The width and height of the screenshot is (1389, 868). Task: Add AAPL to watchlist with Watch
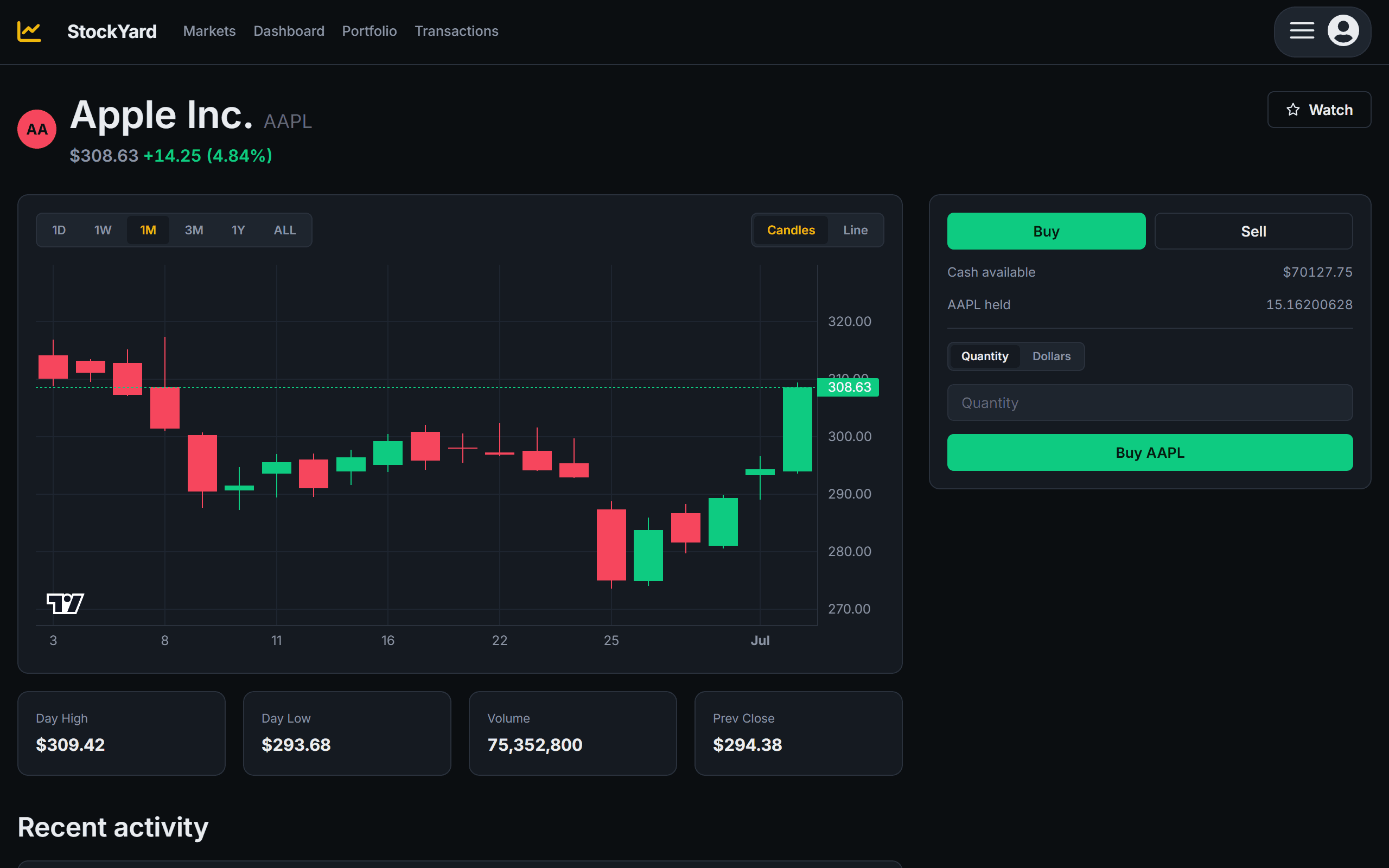pos(1319,110)
